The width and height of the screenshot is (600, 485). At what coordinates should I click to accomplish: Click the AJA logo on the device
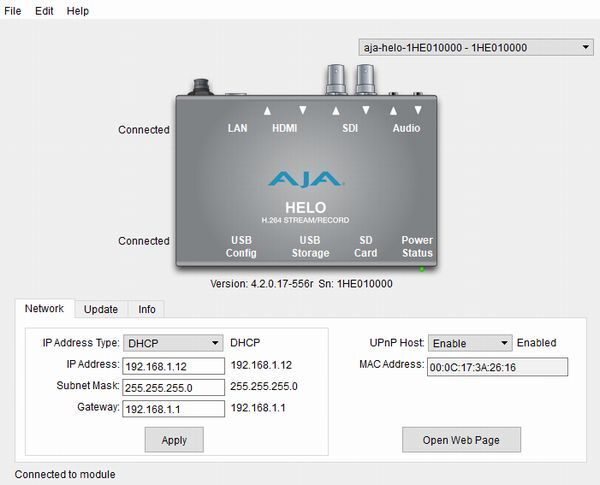(x=305, y=179)
